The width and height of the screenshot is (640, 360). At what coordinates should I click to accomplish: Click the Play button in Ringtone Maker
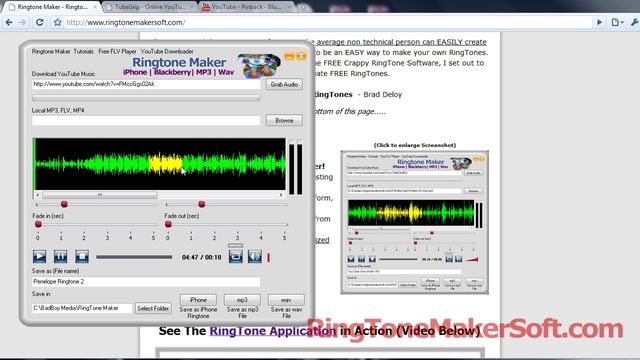[40, 257]
